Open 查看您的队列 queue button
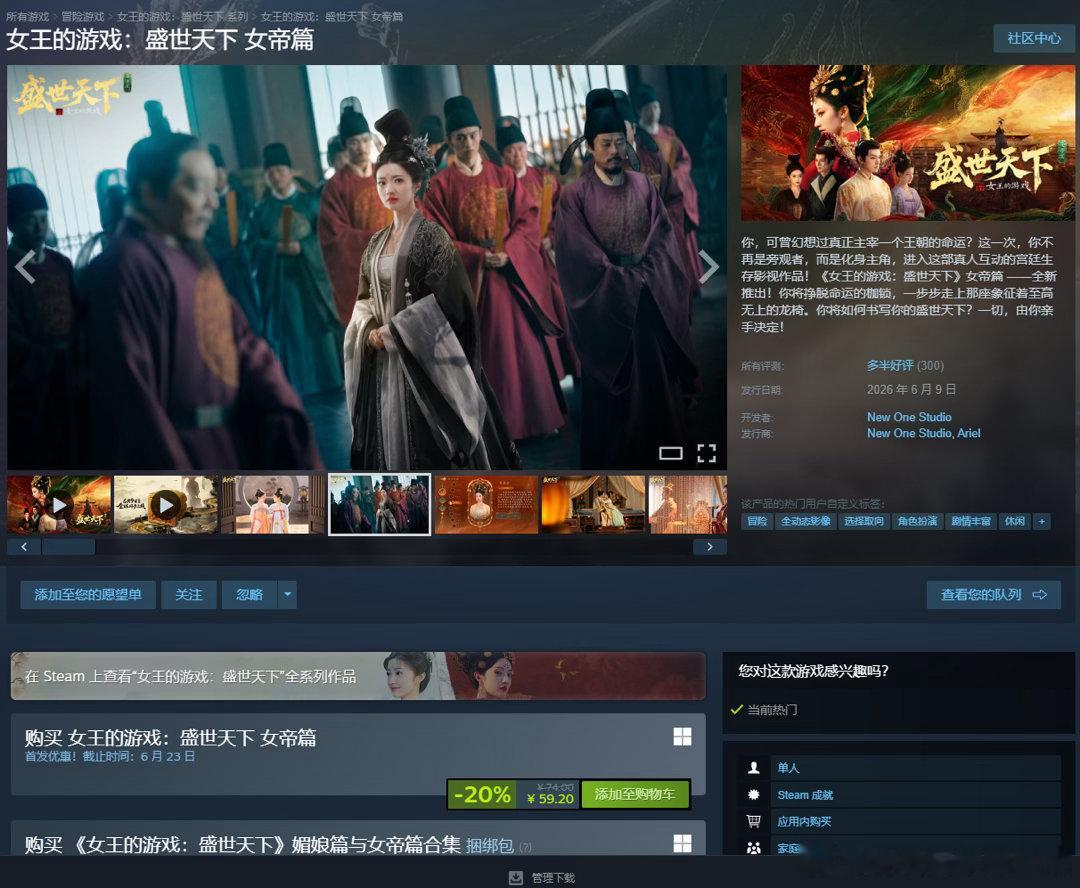The width and height of the screenshot is (1080, 888). 993,595
